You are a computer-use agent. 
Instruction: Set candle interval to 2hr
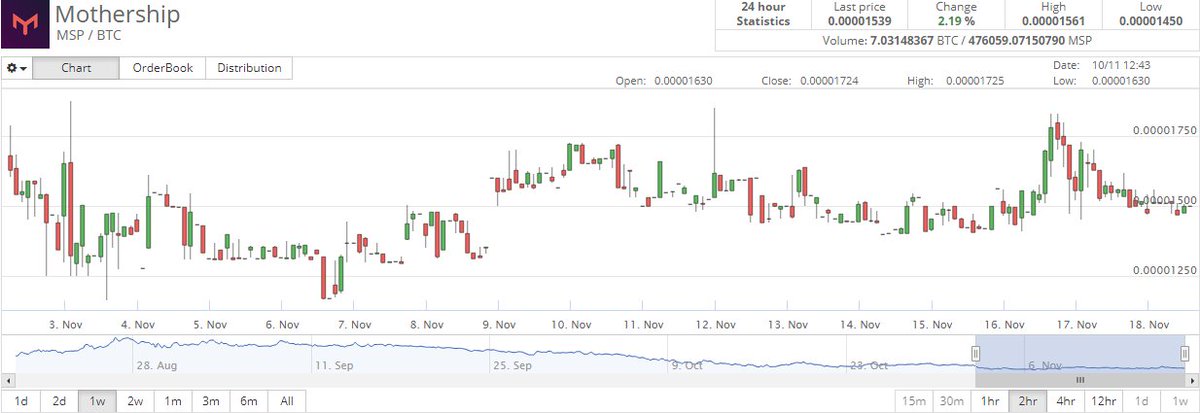(1028, 401)
